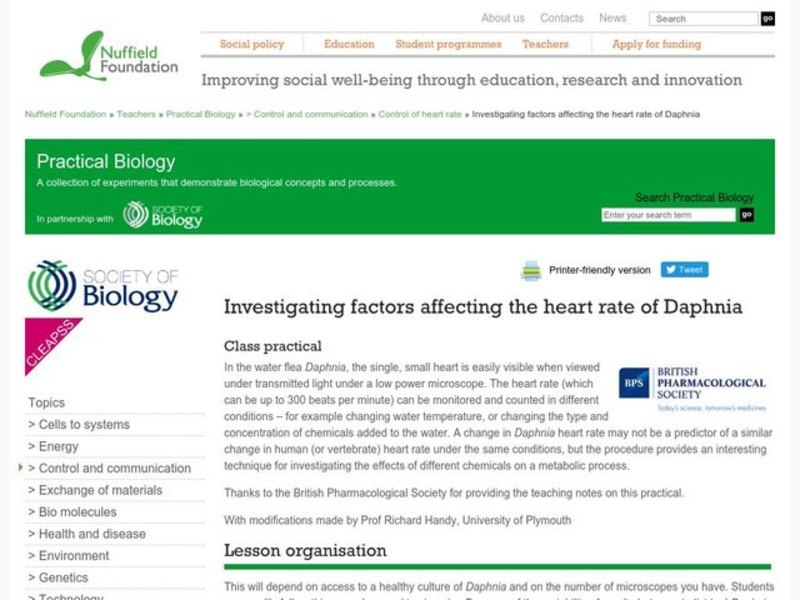Open the Teachers menu item
Screen dimensions: 800x600
[x=548, y=45]
